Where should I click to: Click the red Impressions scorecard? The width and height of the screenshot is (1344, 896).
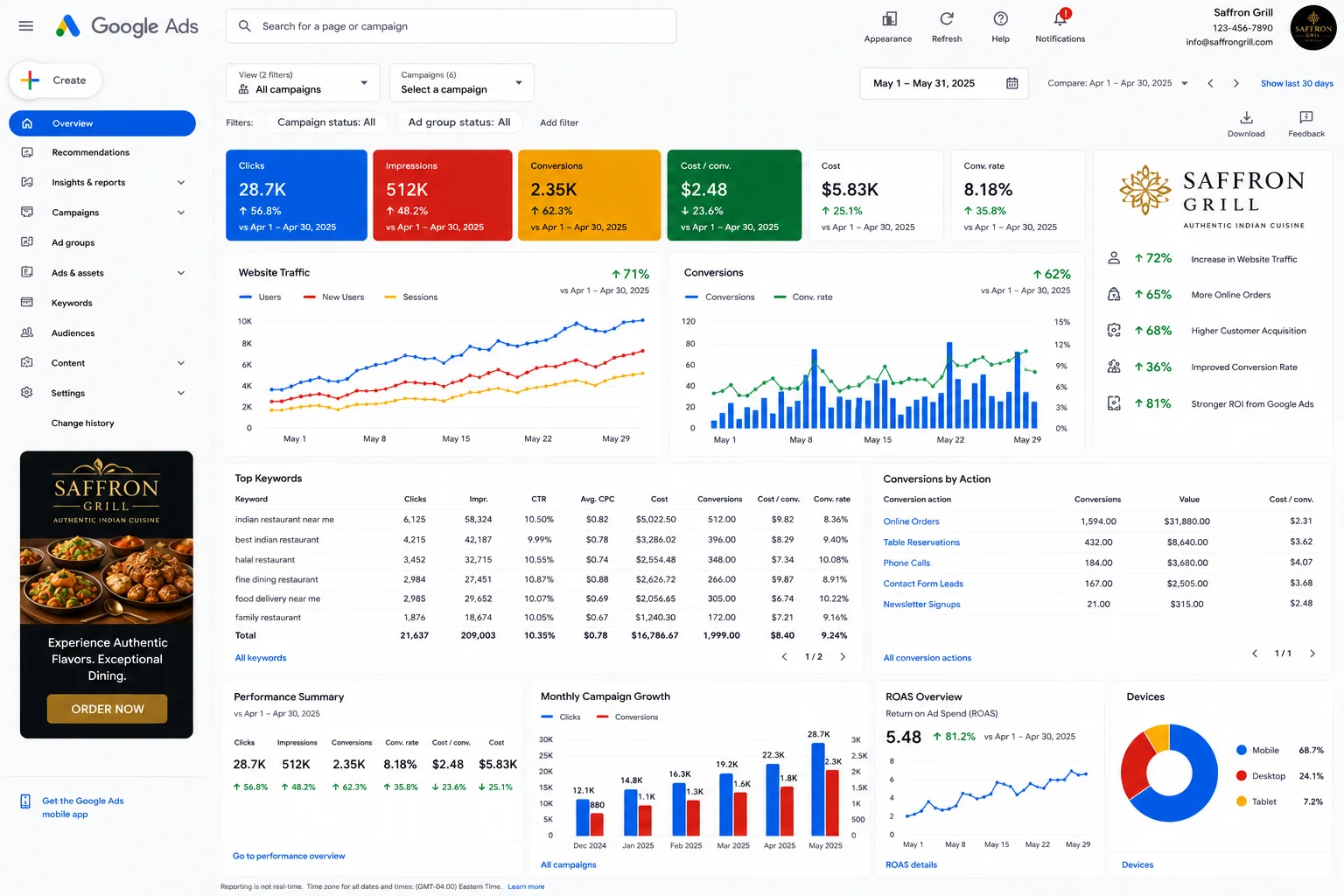443,195
